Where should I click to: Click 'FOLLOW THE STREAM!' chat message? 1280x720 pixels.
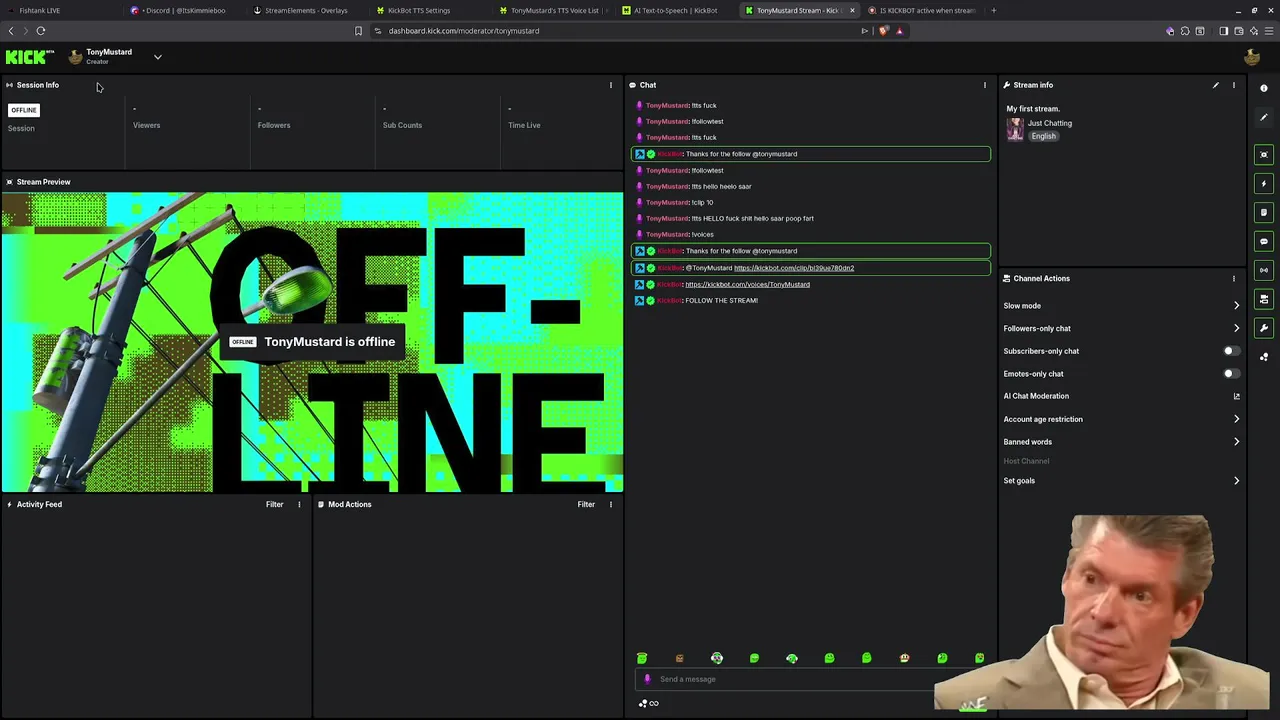(x=721, y=300)
